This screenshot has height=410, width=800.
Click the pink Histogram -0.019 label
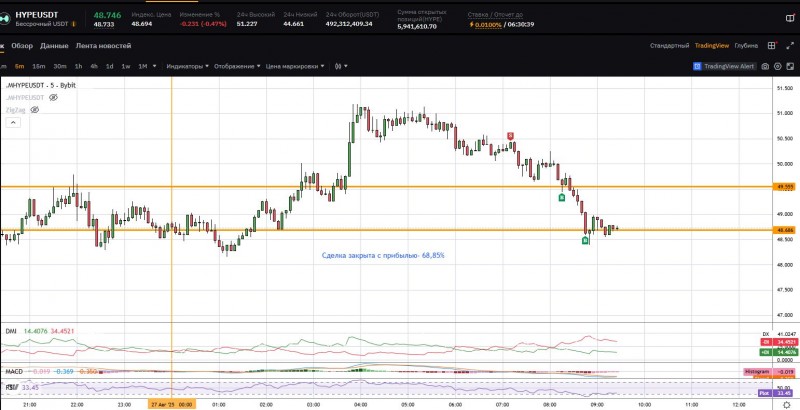pos(769,372)
